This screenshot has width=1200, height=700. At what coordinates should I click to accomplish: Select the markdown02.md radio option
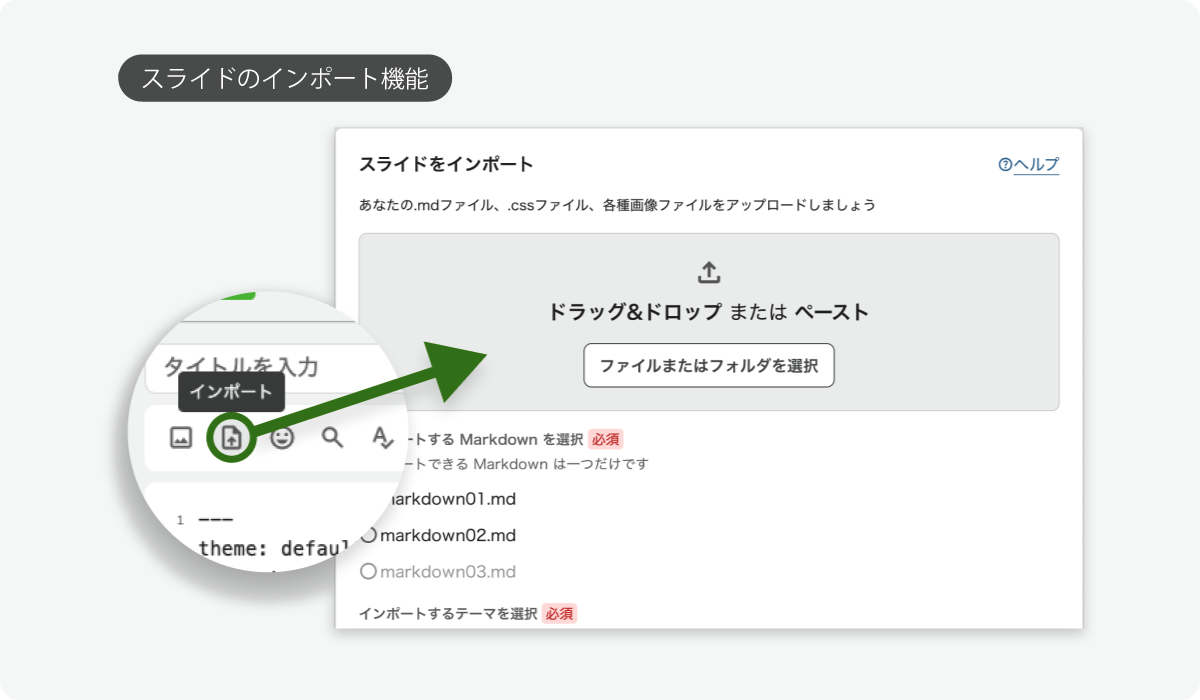[x=438, y=535]
